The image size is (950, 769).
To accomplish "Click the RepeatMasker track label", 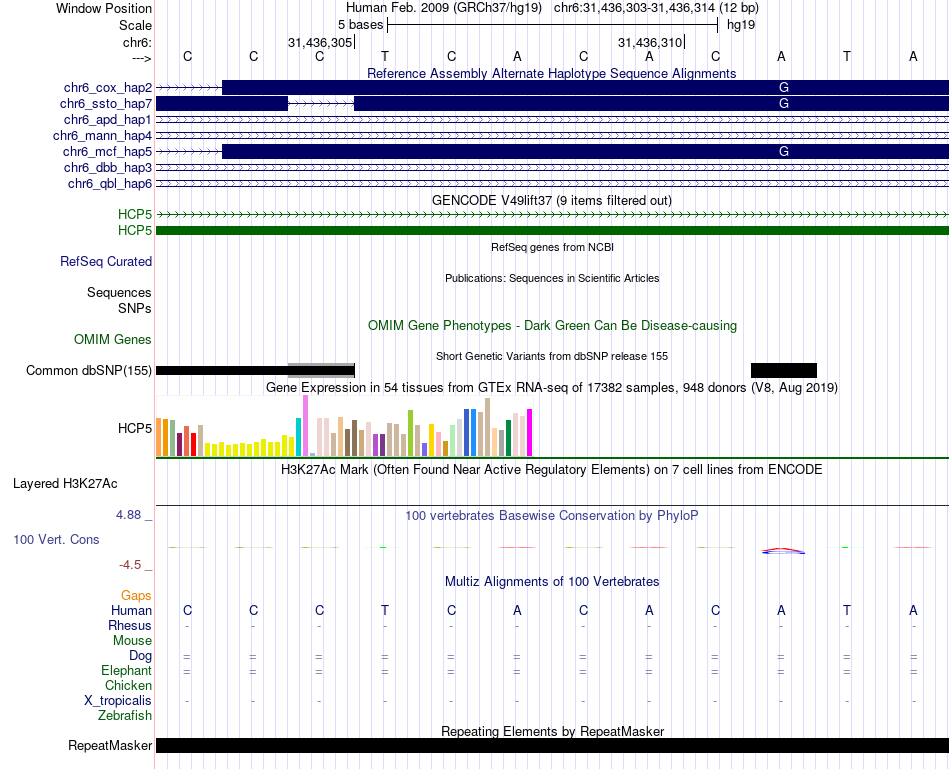I will [x=110, y=745].
